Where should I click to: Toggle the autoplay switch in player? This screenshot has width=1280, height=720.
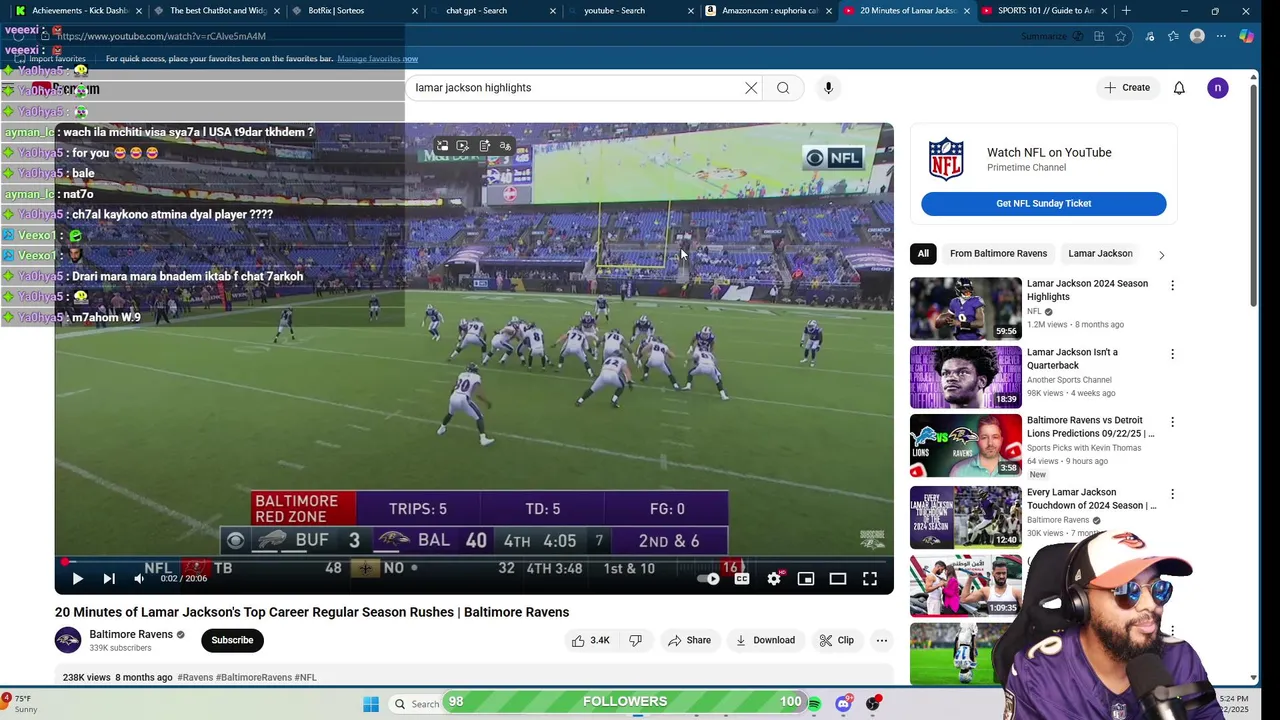pyautogui.click(x=709, y=578)
